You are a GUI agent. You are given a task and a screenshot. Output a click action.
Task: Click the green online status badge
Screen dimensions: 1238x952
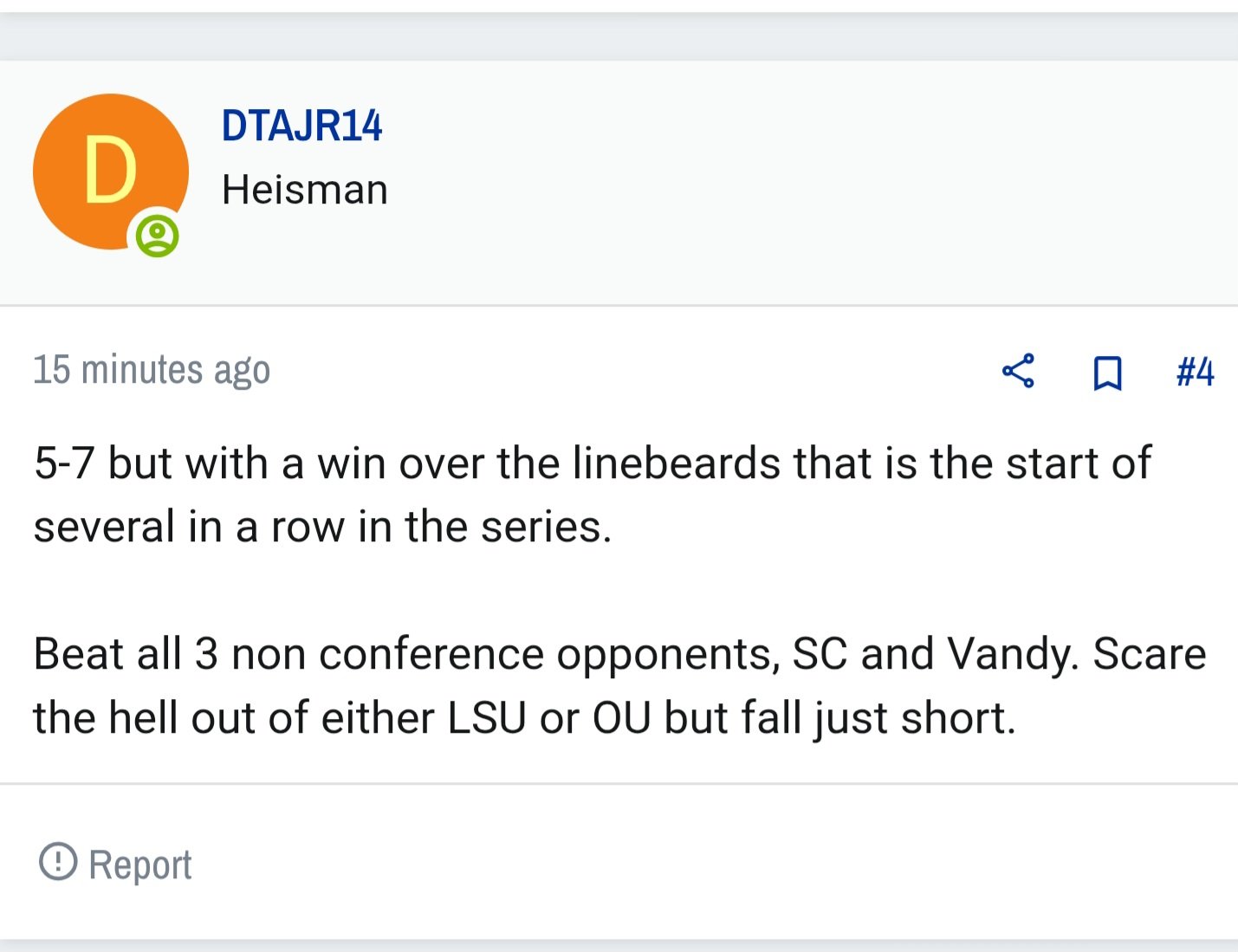click(157, 236)
